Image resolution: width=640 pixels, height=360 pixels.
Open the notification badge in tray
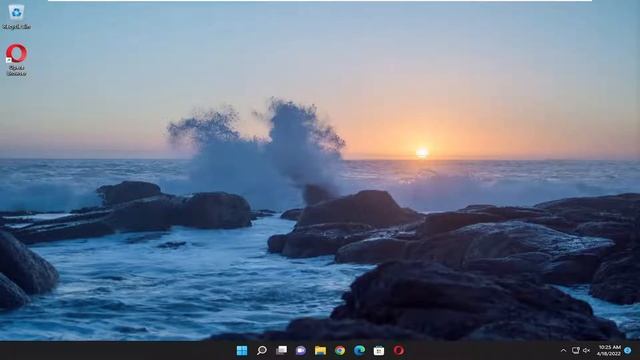tap(628, 350)
